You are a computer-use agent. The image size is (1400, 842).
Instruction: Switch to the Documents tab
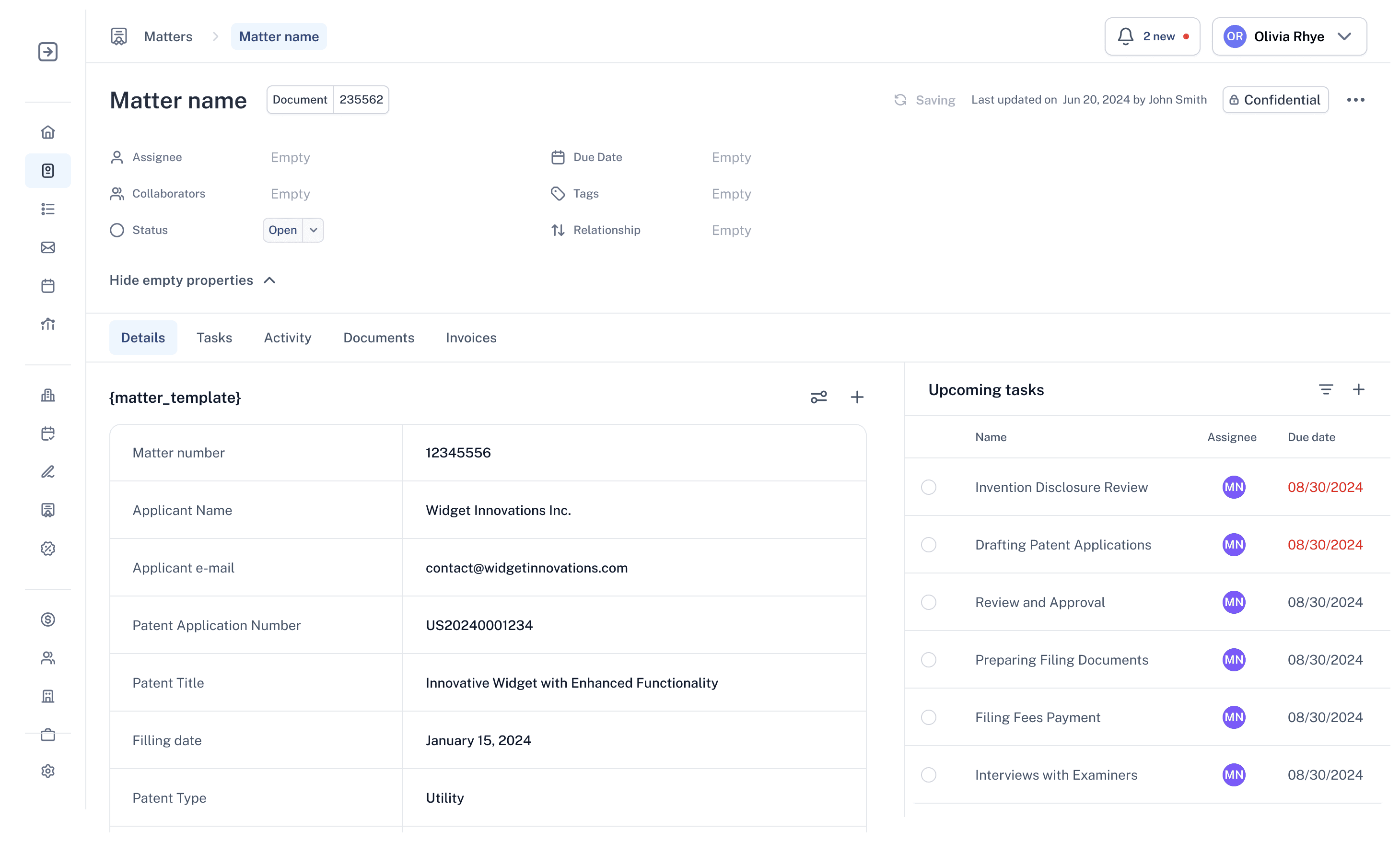[378, 338]
